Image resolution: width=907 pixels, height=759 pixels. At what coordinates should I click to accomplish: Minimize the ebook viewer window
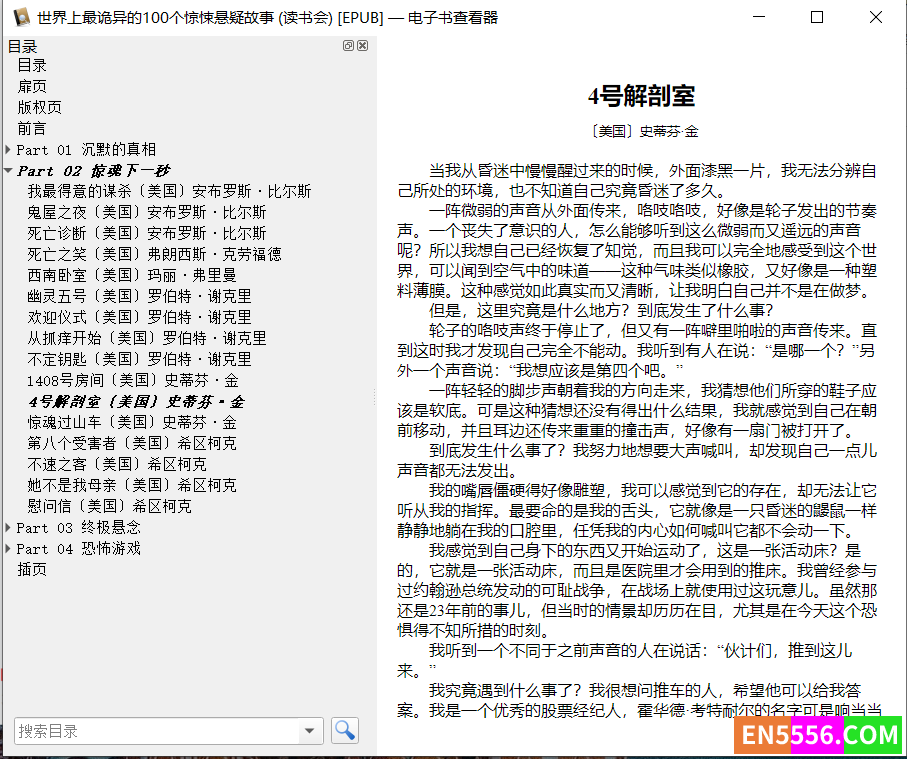(x=759, y=17)
